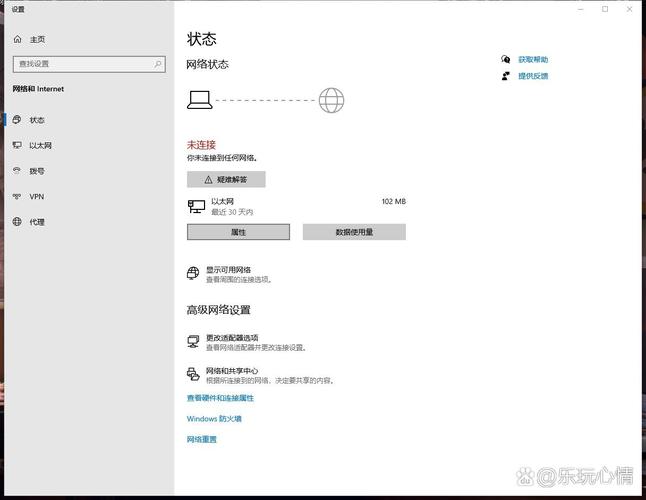Select the 状态 status globe icon
The height and width of the screenshot is (500, 646).
[x=17, y=120]
